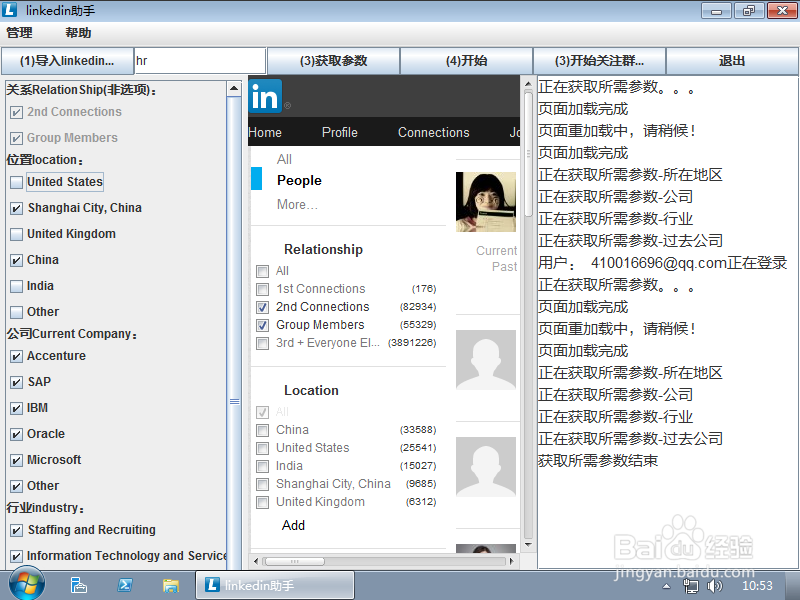Select the People search category
The image size is (800, 600).
point(299,181)
